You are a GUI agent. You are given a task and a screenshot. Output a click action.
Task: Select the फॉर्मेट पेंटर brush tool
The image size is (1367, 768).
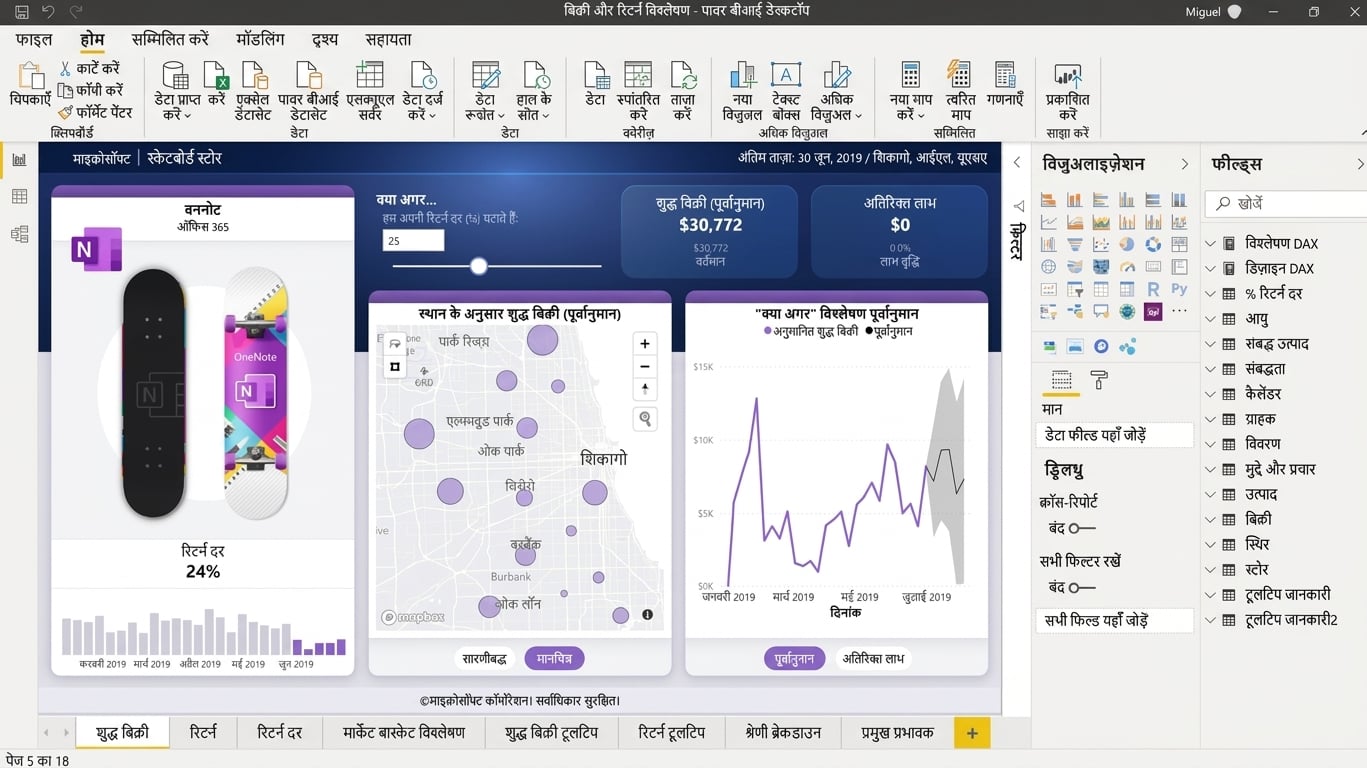tap(66, 113)
